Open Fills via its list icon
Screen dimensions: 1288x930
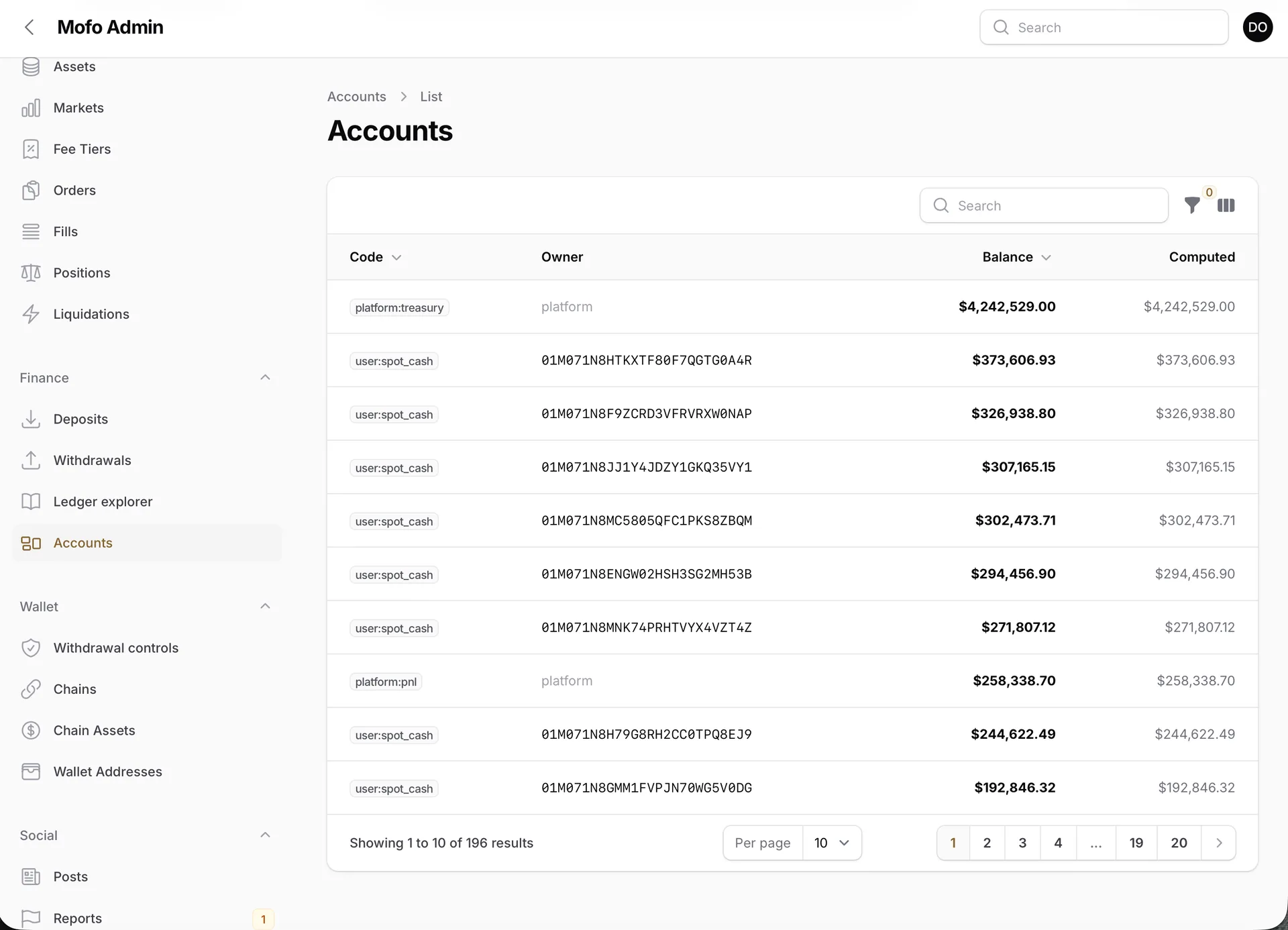click(x=31, y=231)
